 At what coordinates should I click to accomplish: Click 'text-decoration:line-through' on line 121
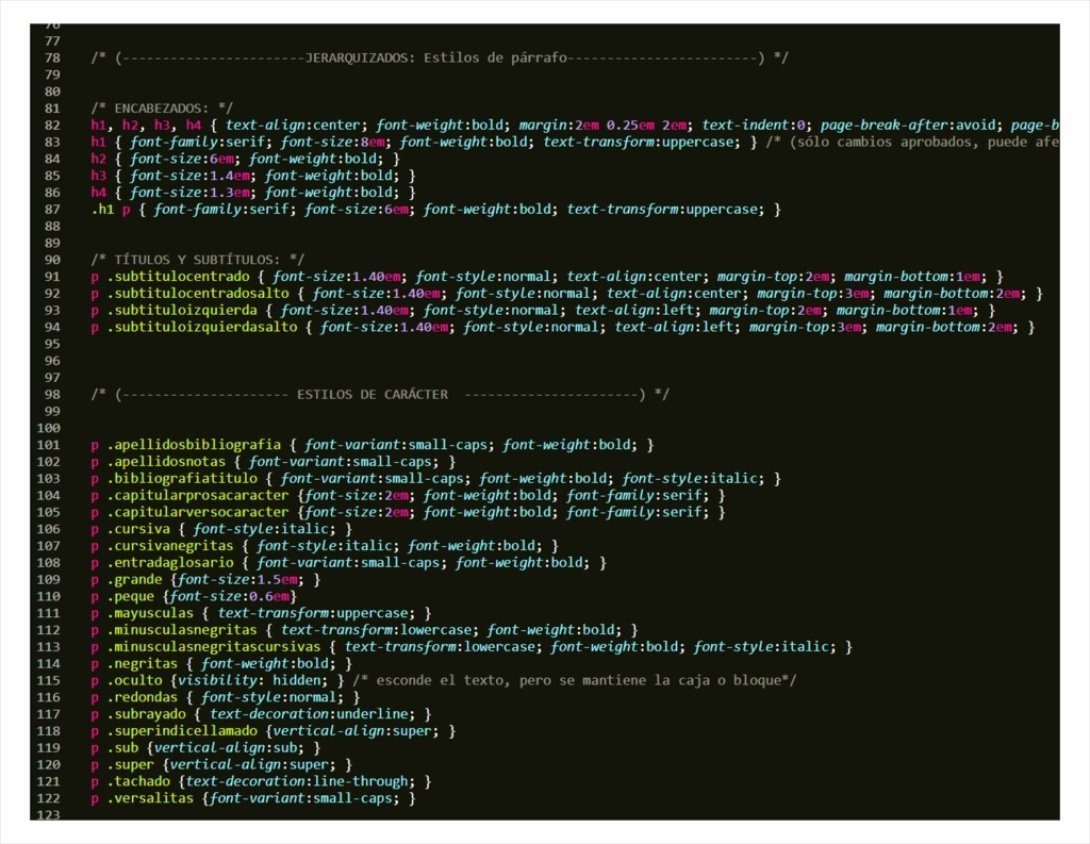click(300, 781)
